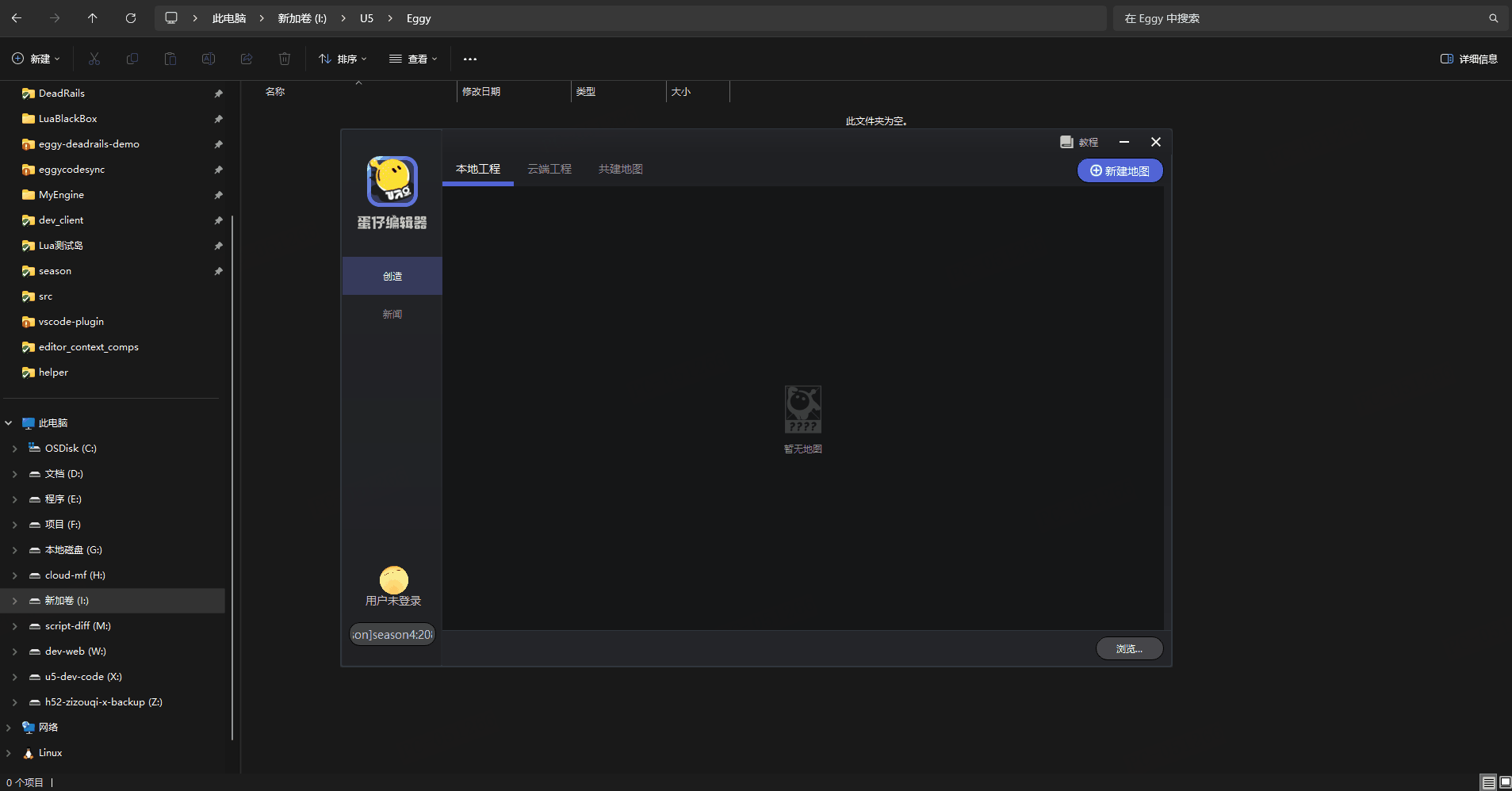Expand the OSDisk (C:) drive
Viewport: 1512px width, 791px height.
click(x=15, y=449)
